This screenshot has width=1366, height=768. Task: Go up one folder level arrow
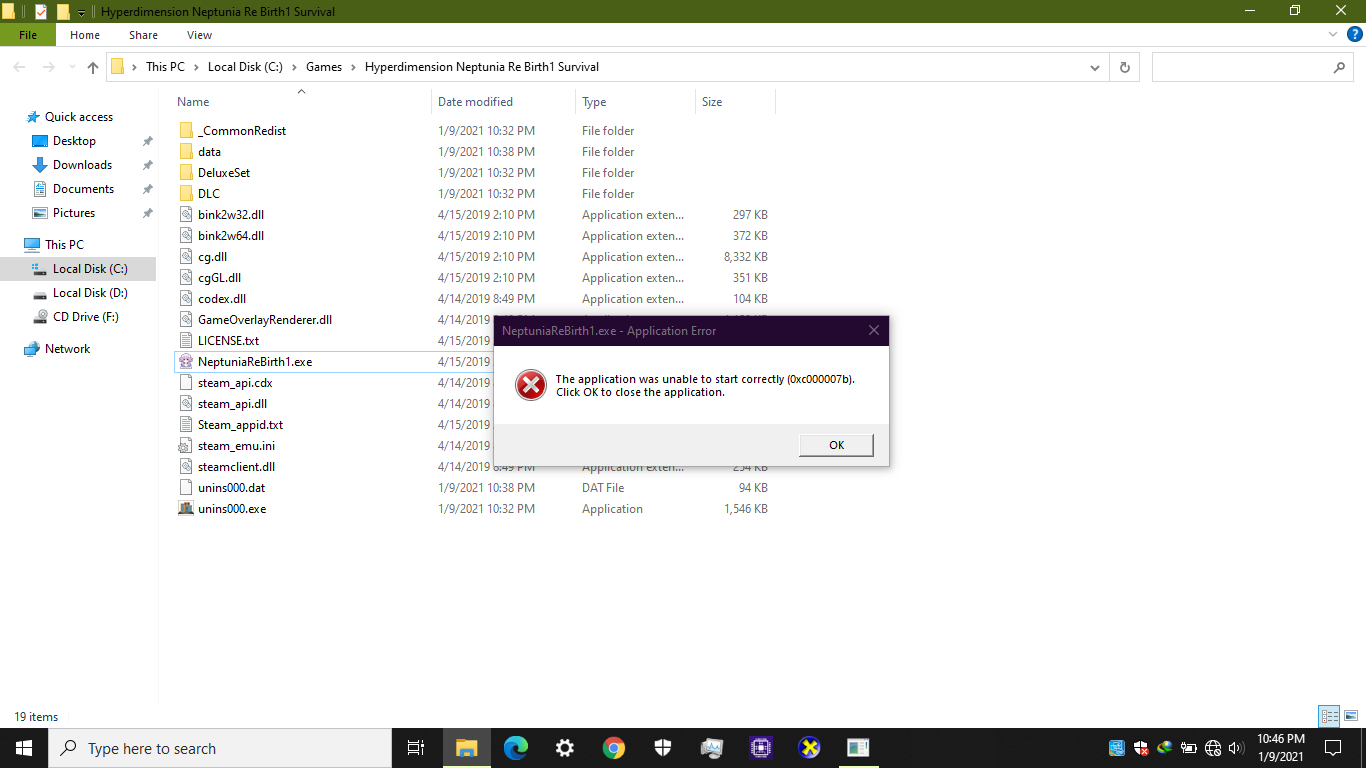[93, 67]
